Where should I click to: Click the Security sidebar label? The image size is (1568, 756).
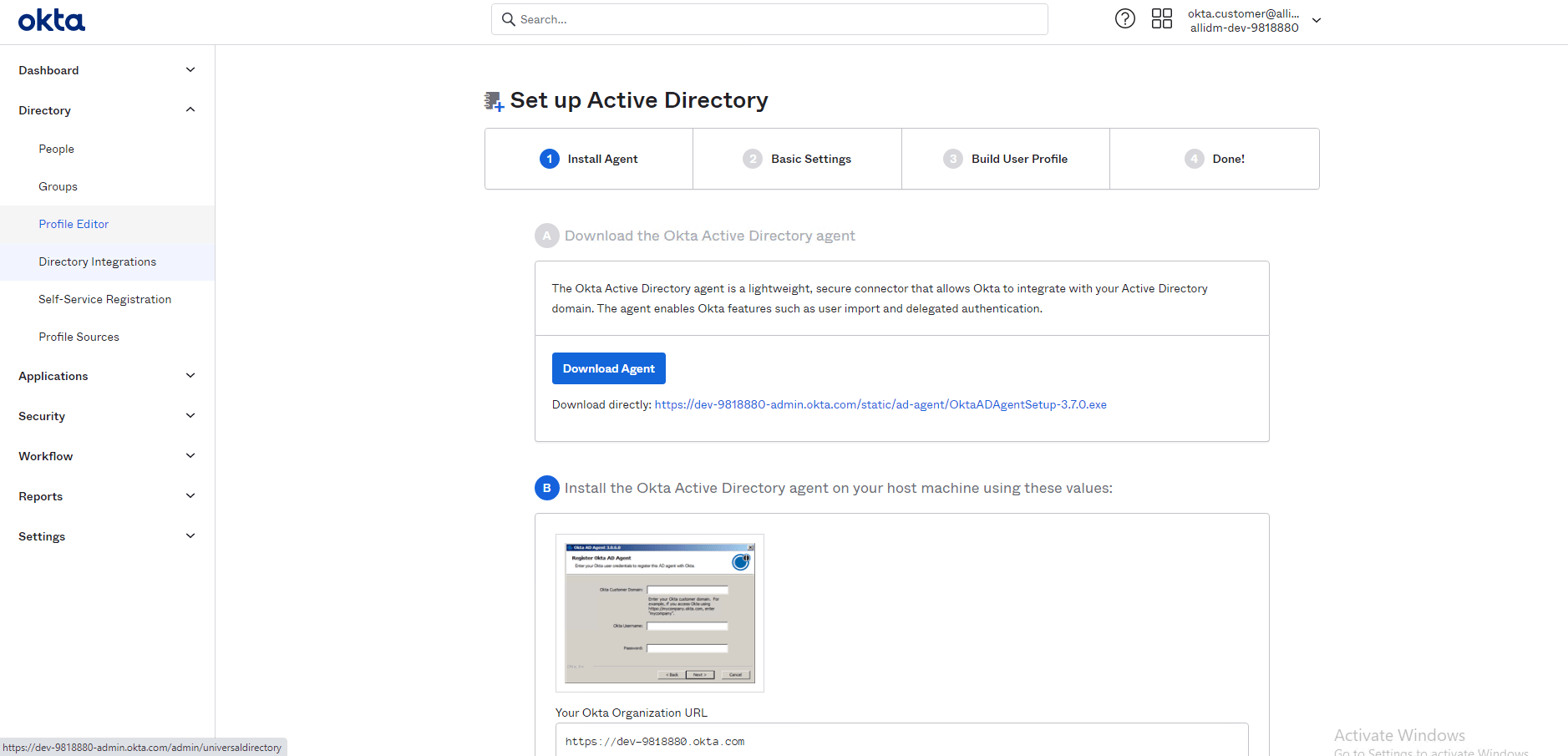[42, 416]
